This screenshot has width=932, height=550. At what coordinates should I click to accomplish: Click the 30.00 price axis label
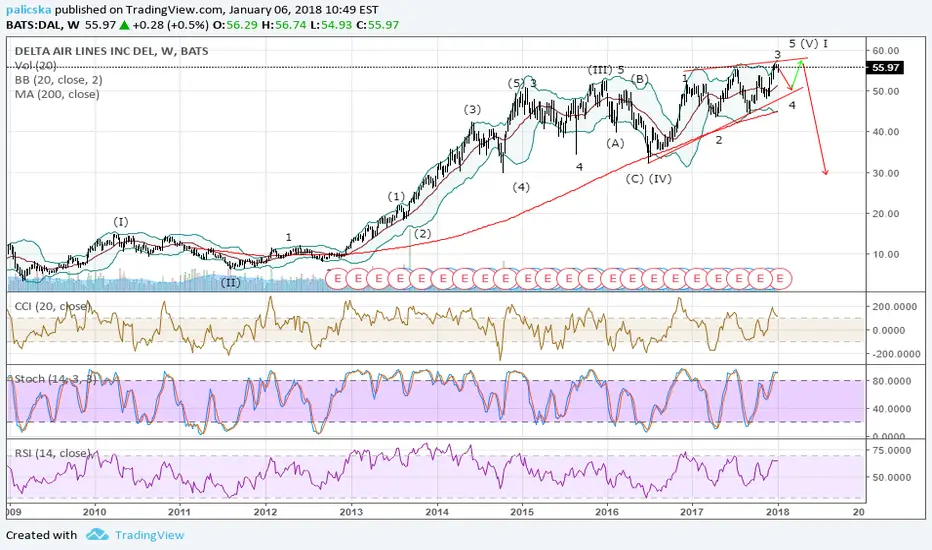pos(886,173)
